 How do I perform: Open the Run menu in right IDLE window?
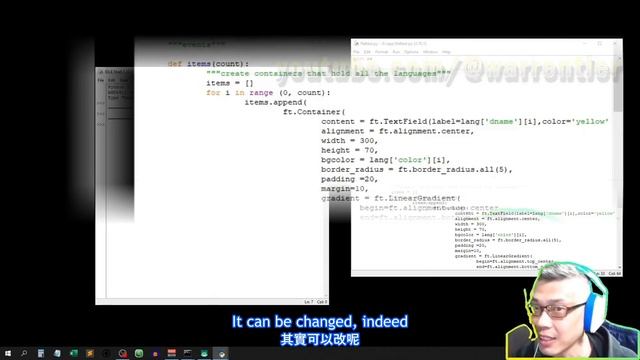pyautogui.click(x=396, y=52)
